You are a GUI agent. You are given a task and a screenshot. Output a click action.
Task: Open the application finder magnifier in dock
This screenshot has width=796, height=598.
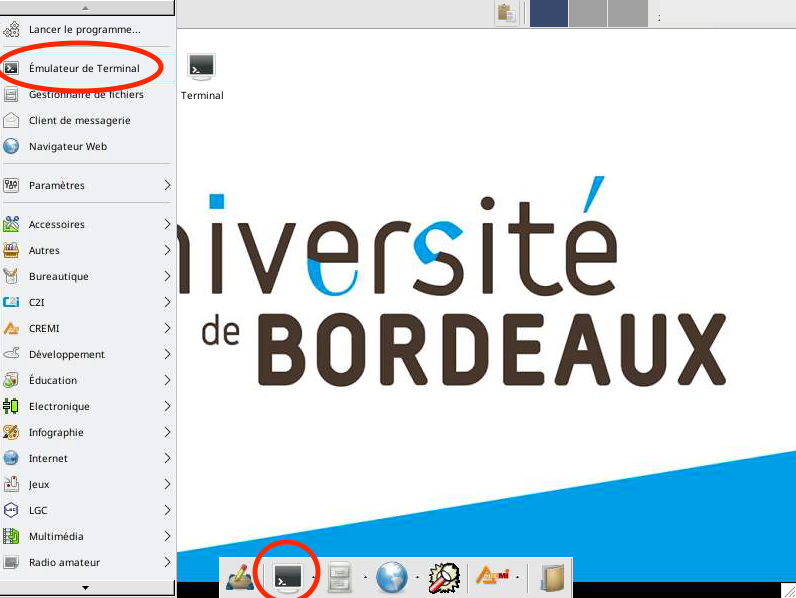click(x=442, y=577)
